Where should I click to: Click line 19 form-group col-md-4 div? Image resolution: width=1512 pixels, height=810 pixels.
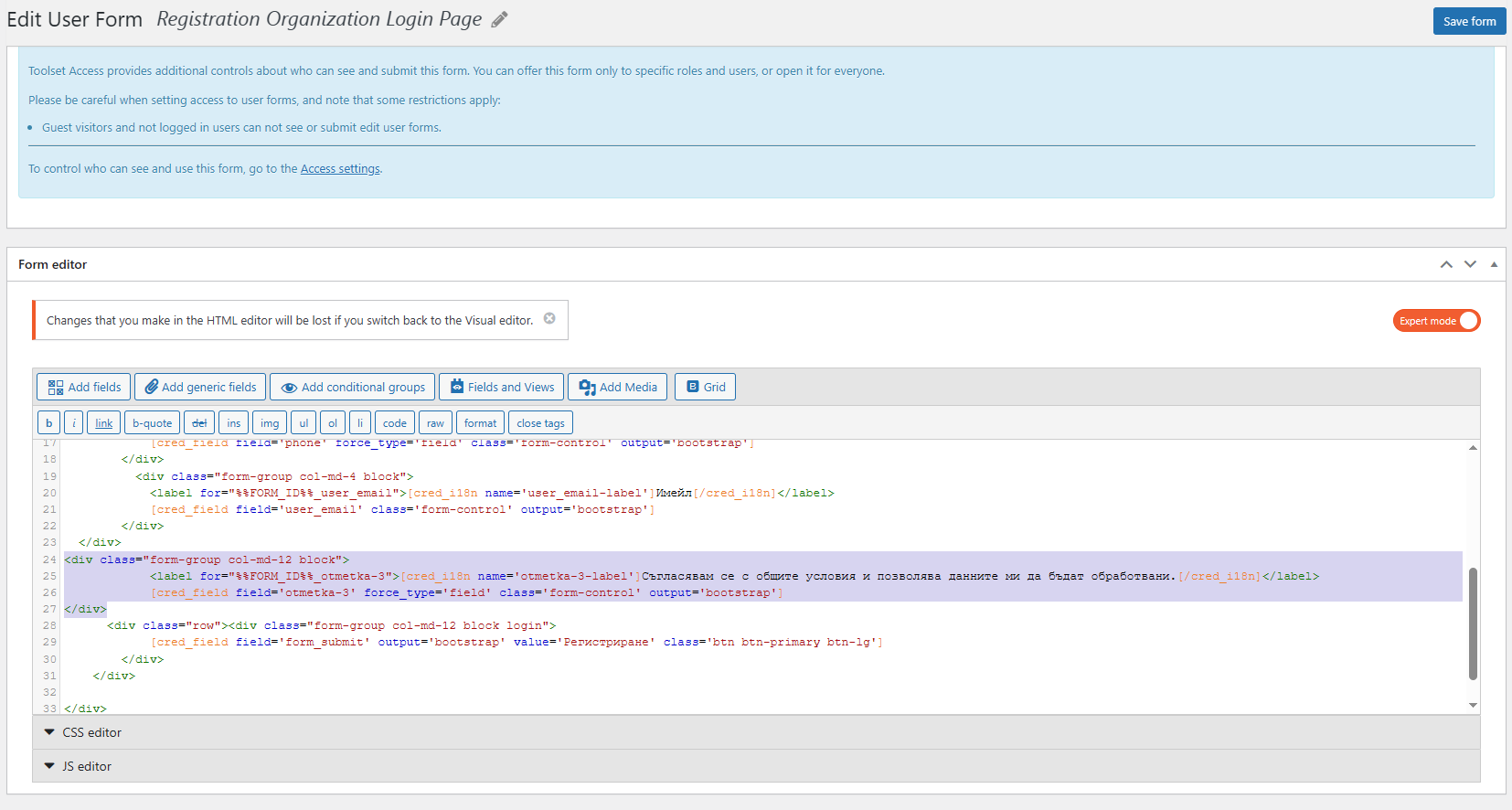(274, 476)
